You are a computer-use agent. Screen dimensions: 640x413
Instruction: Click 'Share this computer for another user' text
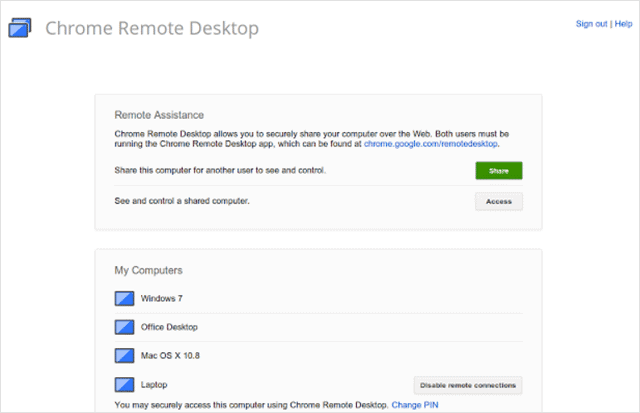tap(220, 170)
